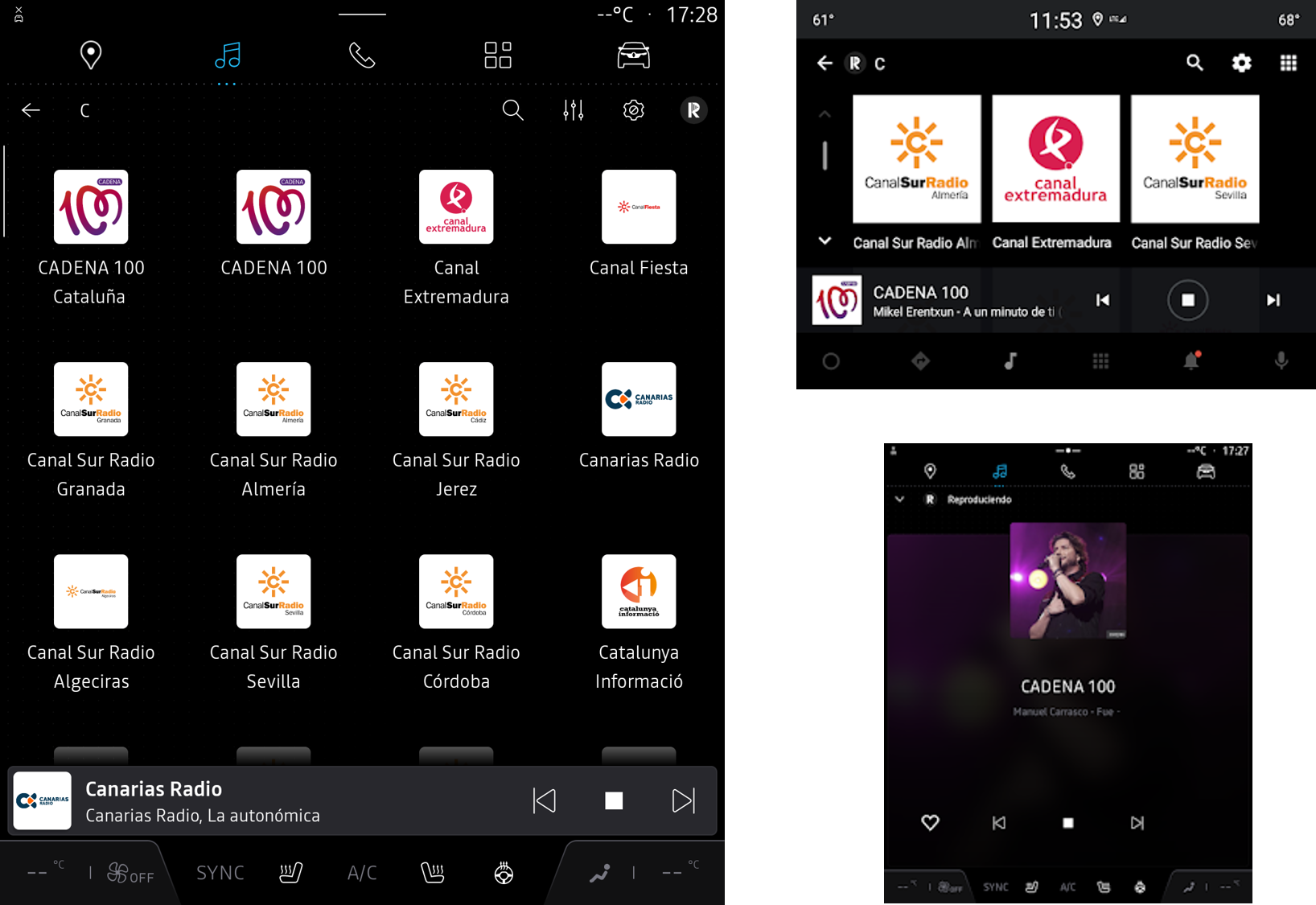Select Canal Sur Radio Almería on top-right screen
Screen dimensions: 1316x905
(916, 172)
